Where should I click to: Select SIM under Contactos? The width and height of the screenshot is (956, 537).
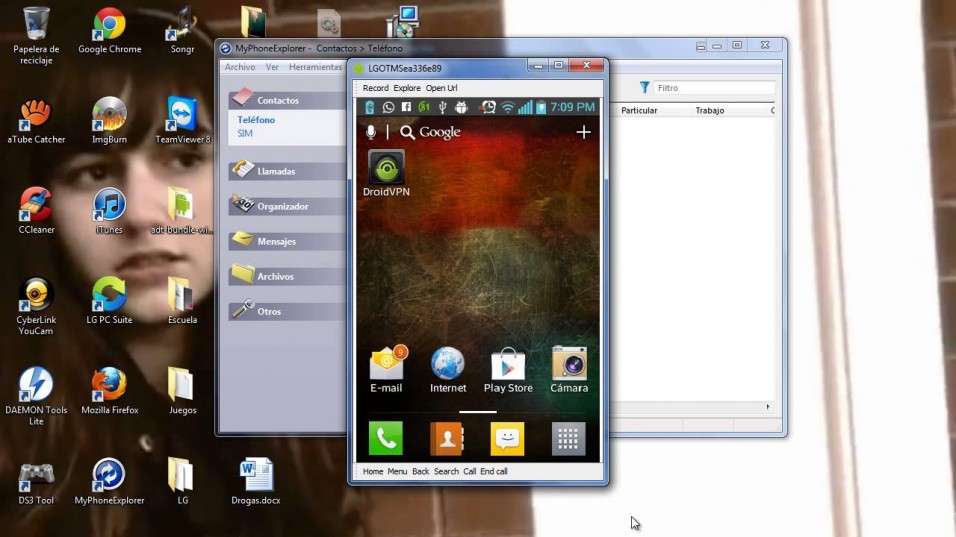click(244, 133)
